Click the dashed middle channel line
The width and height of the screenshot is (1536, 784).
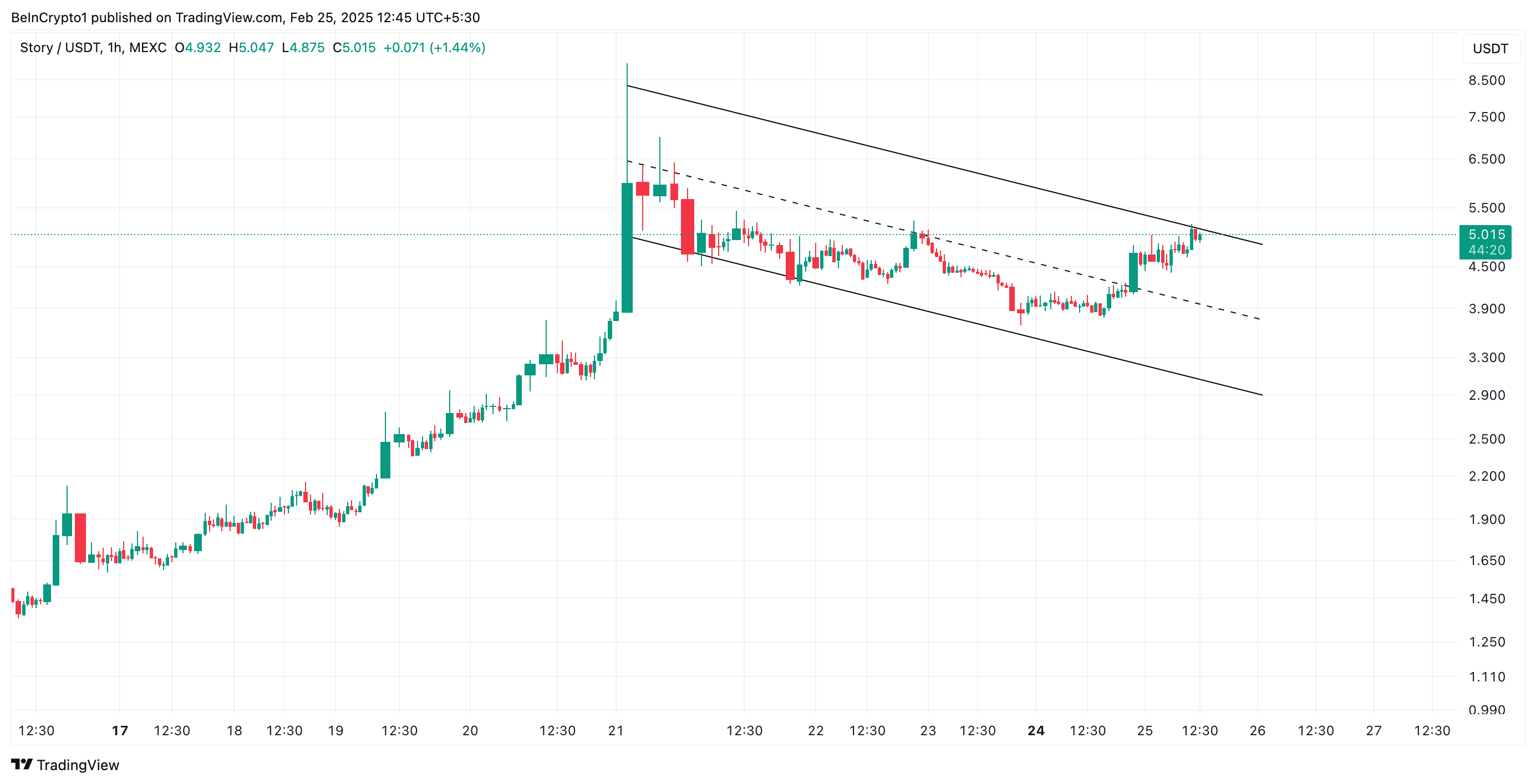pyautogui.click(x=944, y=240)
